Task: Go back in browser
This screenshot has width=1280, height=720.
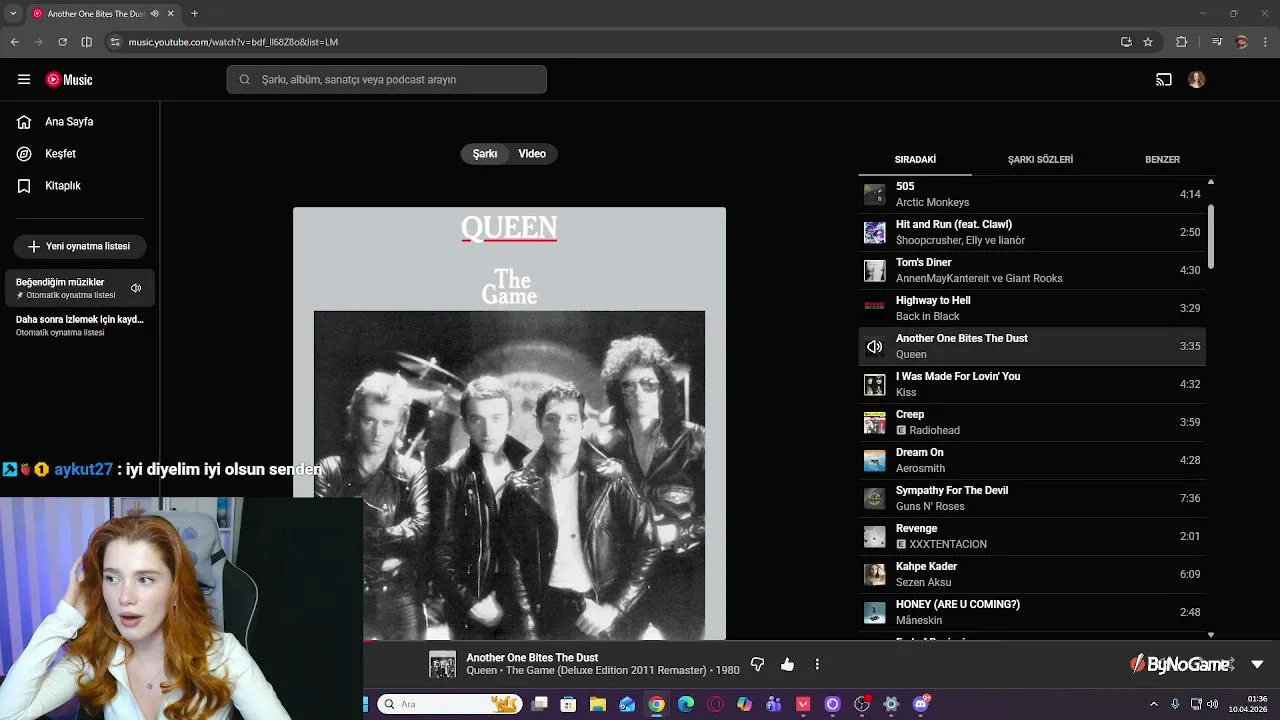Action: click(14, 42)
